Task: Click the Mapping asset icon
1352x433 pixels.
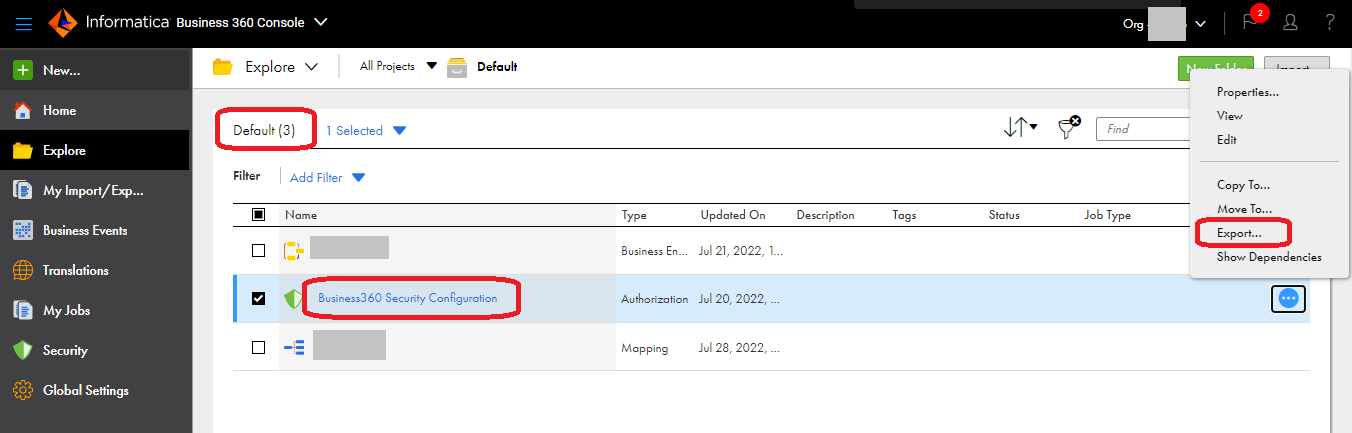Action: 293,347
